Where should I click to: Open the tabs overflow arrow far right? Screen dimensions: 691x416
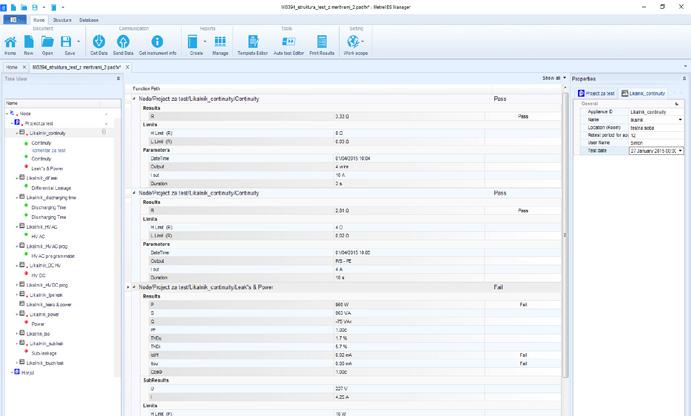point(685,67)
